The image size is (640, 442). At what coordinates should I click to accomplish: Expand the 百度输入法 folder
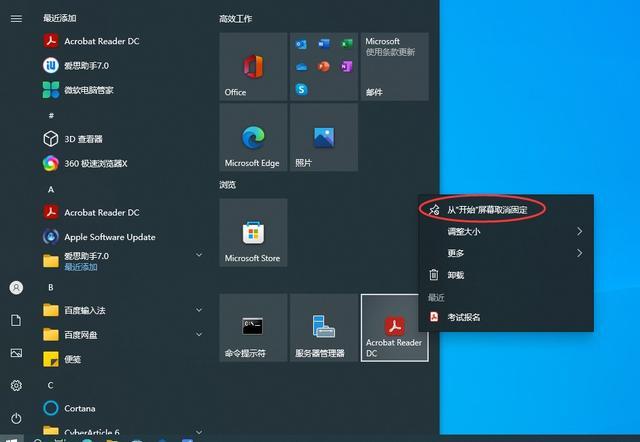[x=199, y=310]
